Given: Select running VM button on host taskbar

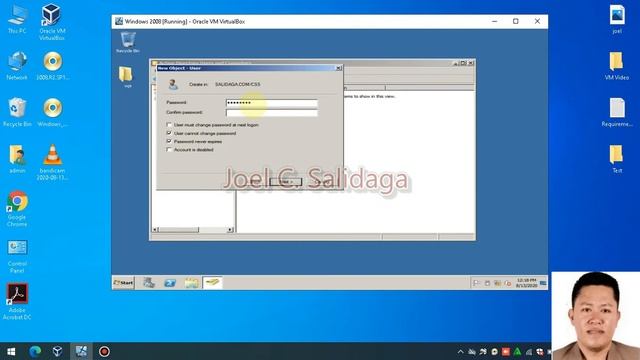Looking at the screenshot, I should 81,351.
